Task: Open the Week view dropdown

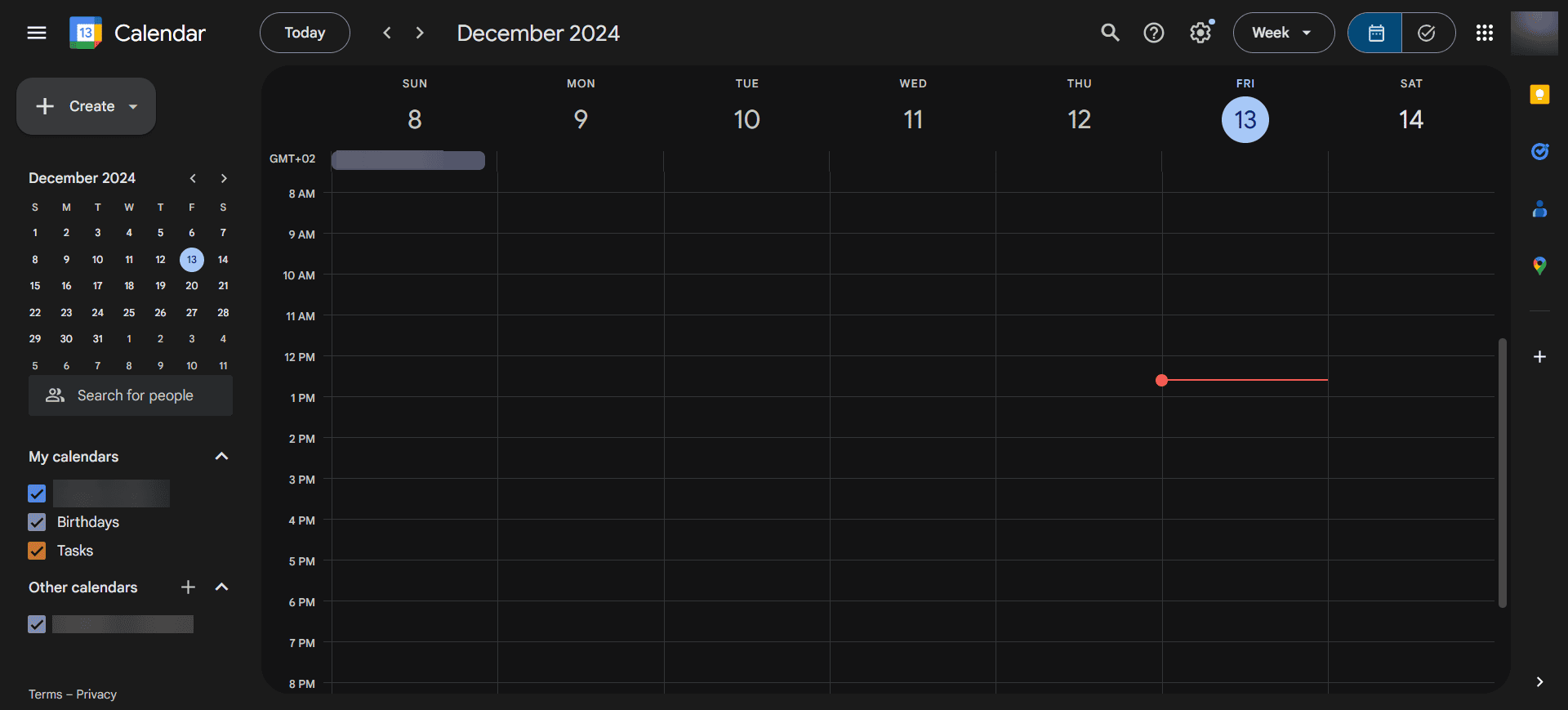Action: coord(1283,33)
